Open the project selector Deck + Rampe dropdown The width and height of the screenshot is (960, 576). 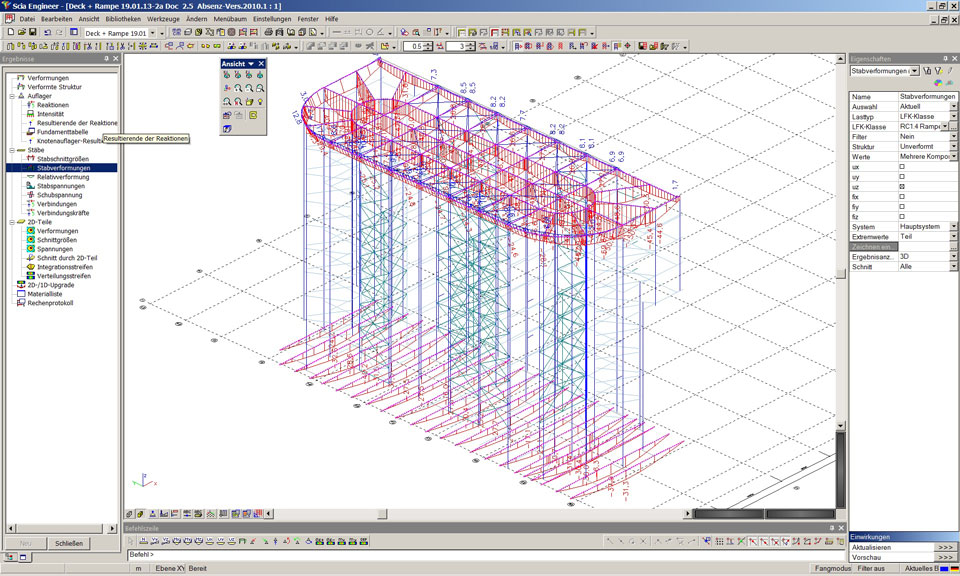pos(152,33)
